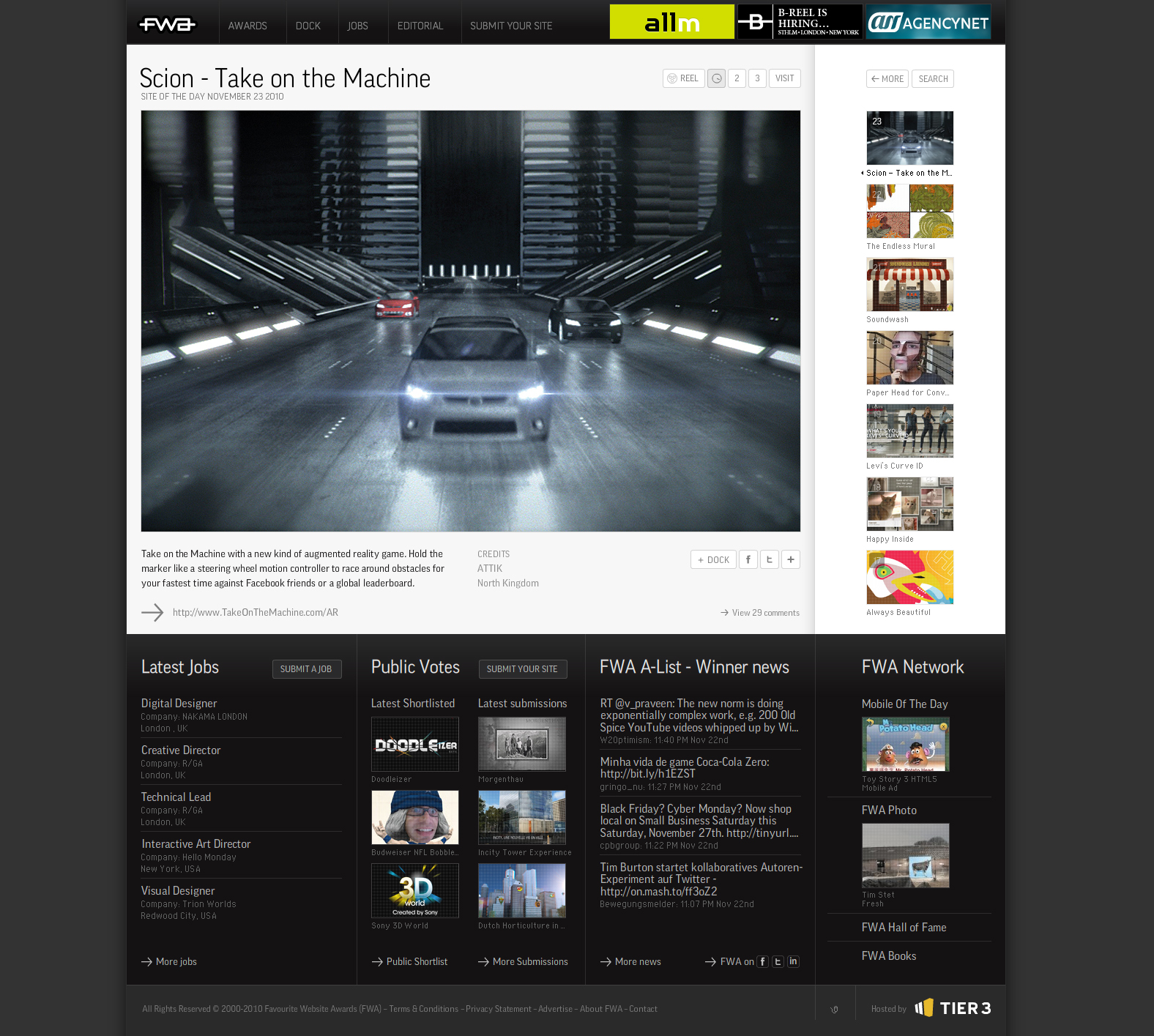Open the B-Reel is hiring banner
The width and height of the screenshot is (1154, 1036).
[800, 22]
